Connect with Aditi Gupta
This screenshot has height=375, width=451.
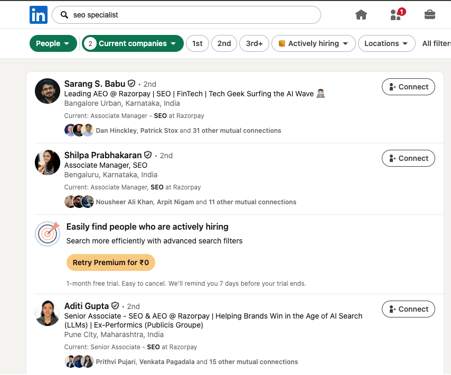408,309
